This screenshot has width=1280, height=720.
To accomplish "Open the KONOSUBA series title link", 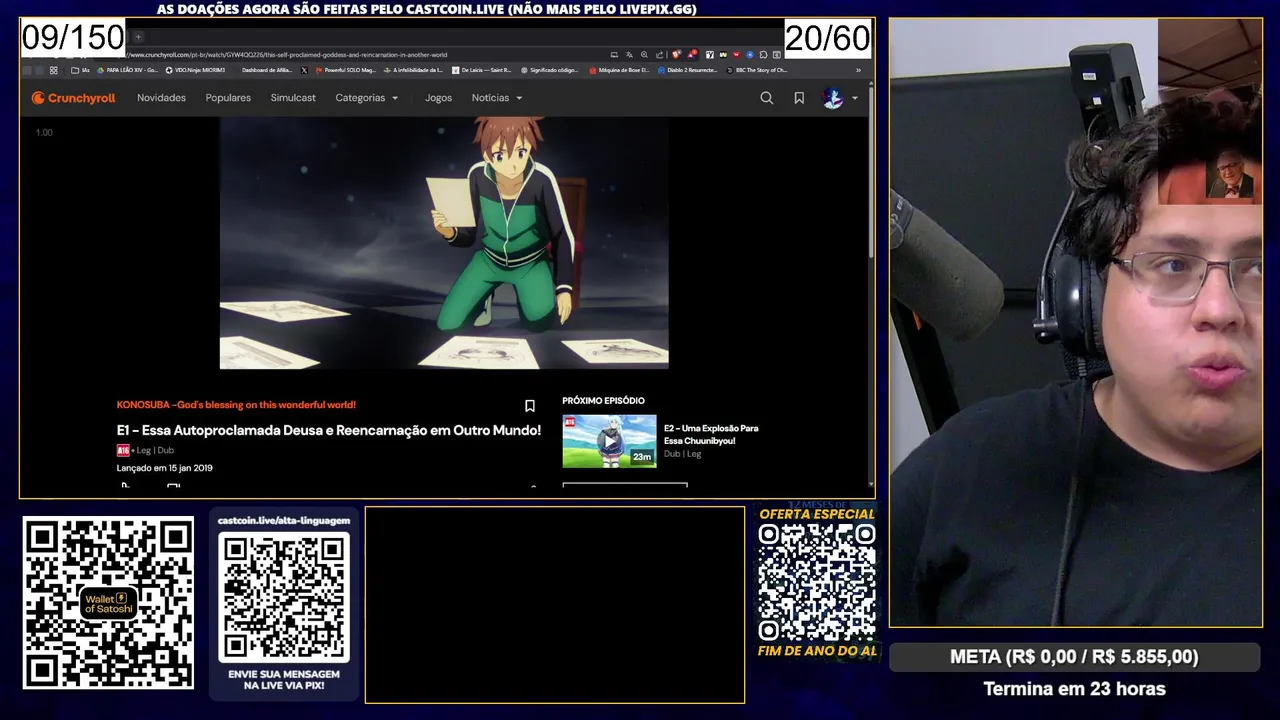I will [x=236, y=405].
